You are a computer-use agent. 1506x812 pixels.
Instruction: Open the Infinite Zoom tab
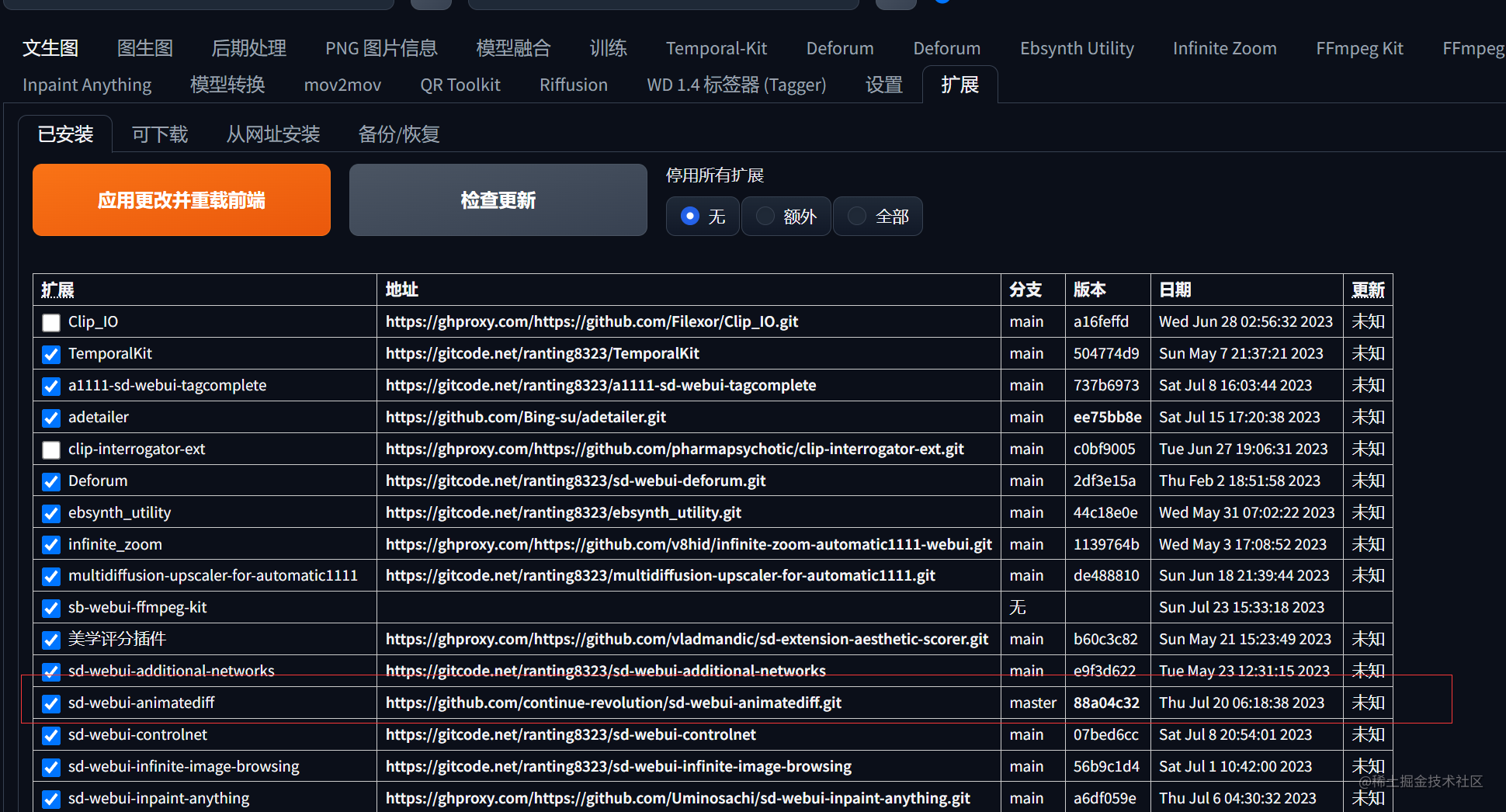coord(1224,48)
